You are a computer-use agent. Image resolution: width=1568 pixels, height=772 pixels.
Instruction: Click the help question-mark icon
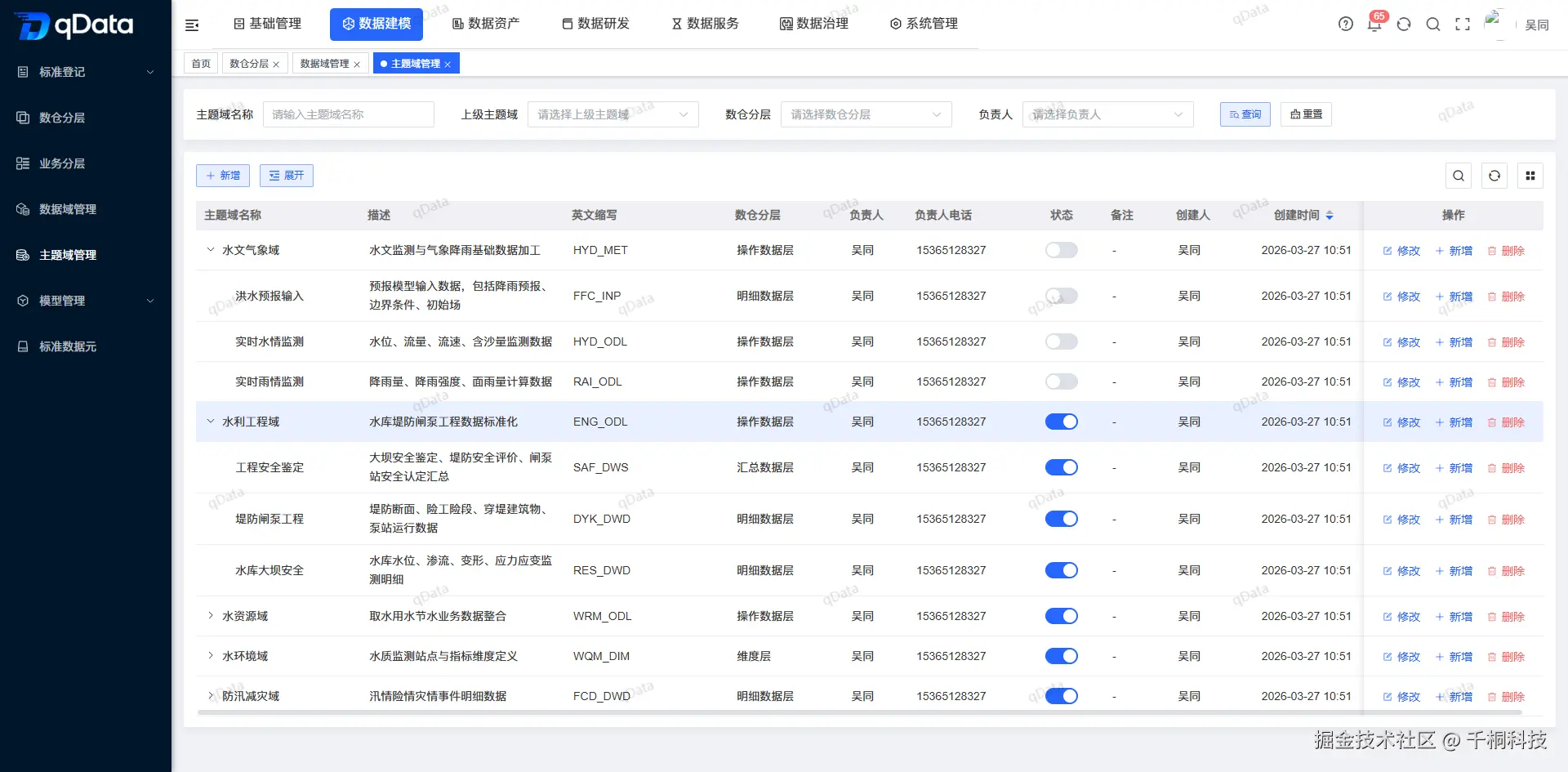point(1345,25)
